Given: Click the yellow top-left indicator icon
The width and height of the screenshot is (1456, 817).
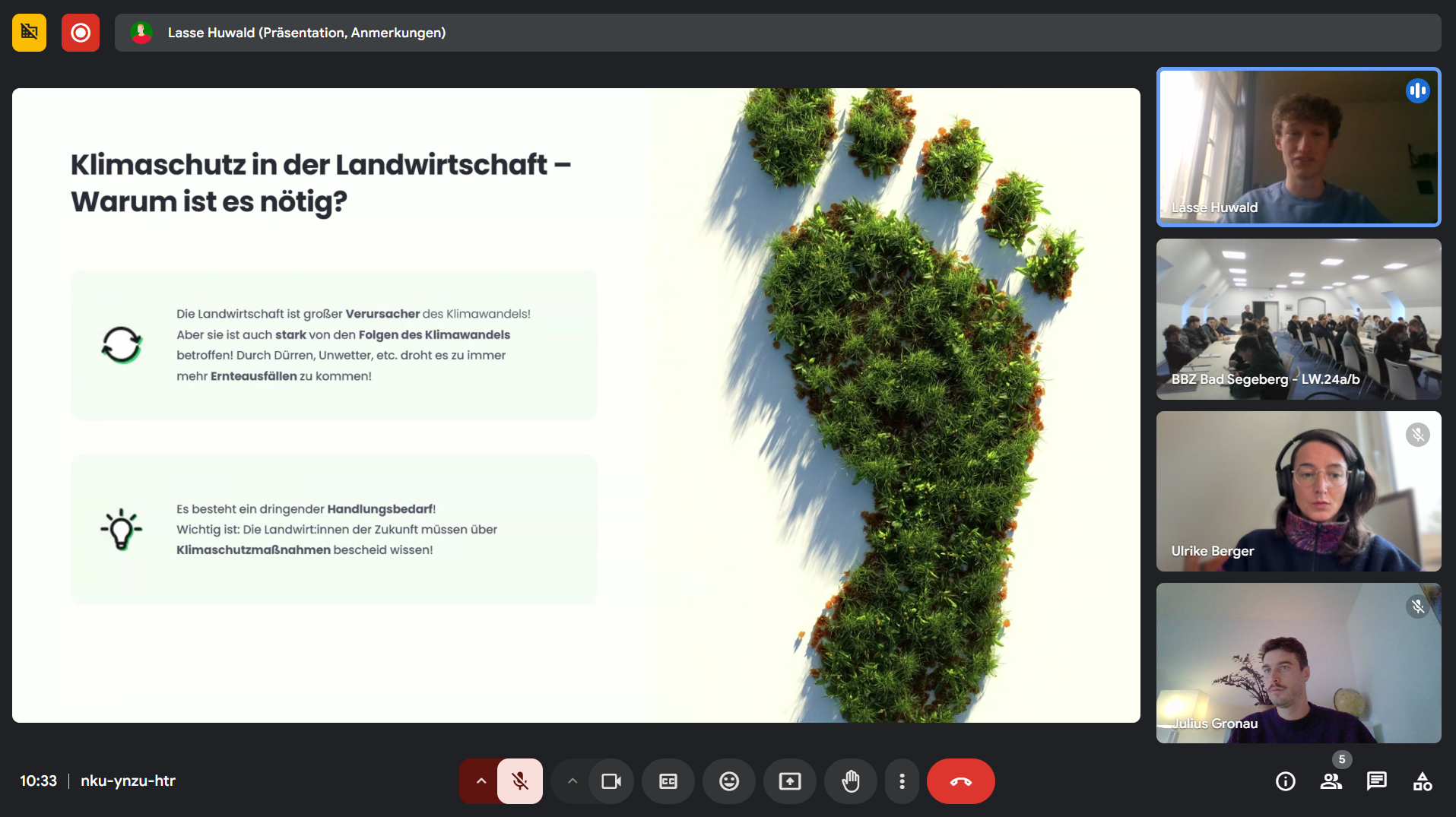Looking at the screenshot, I should click(29, 33).
